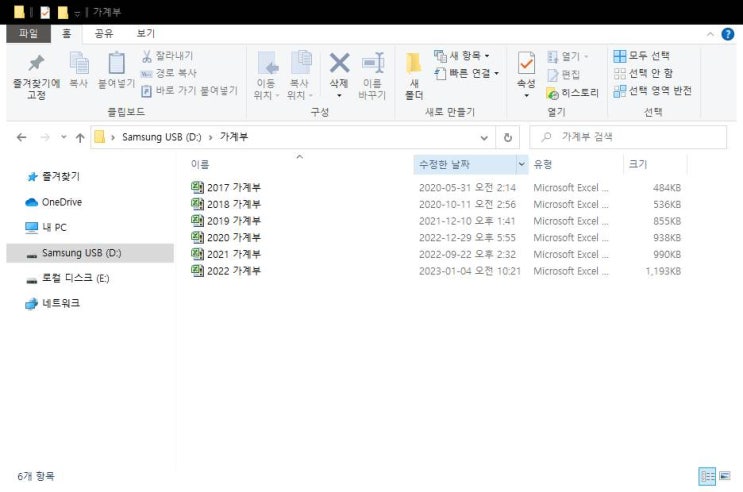Select 내 PC in the navigation pane

pyautogui.click(x=46, y=228)
